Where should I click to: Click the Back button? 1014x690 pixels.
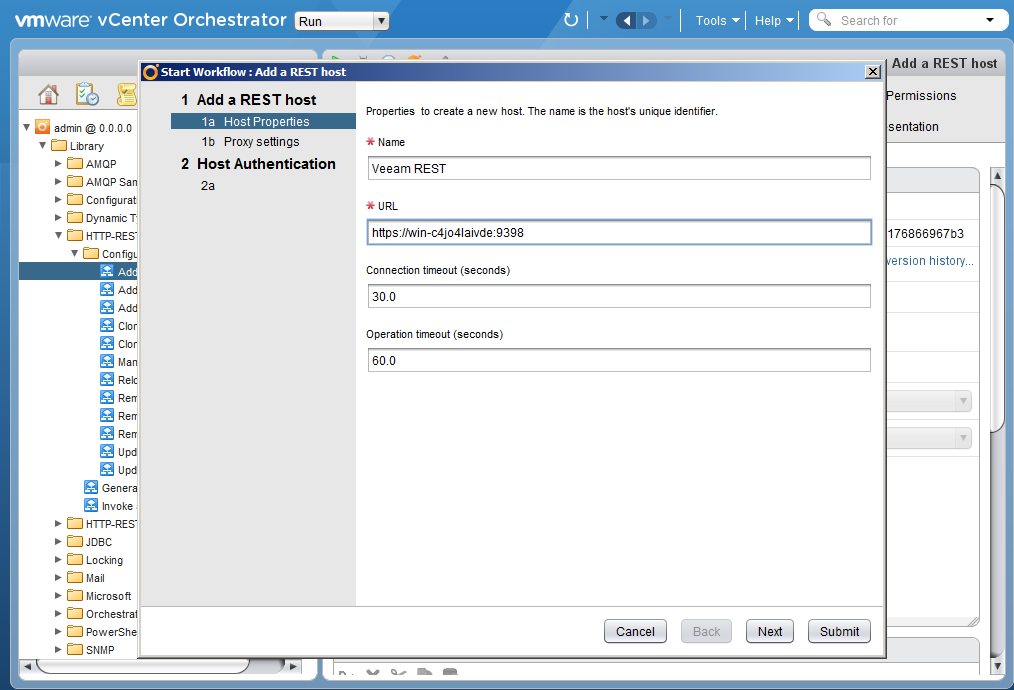(706, 631)
